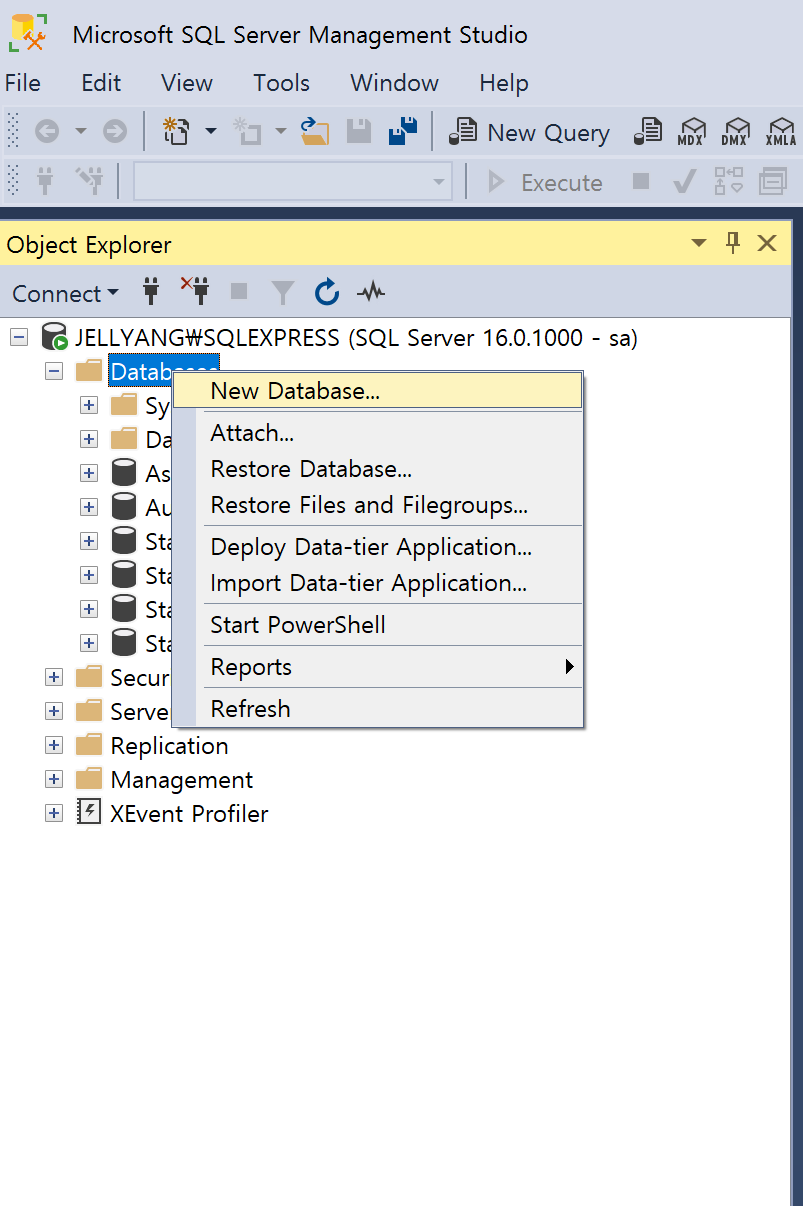Click the Navigate Backward arrow icon
Image resolution: width=803 pixels, height=1206 pixels.
[x=47, y=132]
